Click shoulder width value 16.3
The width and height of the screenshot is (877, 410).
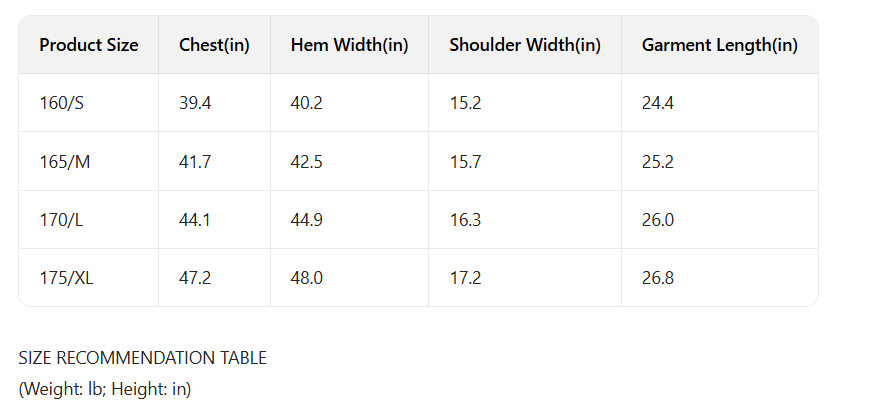coord(465,219)
